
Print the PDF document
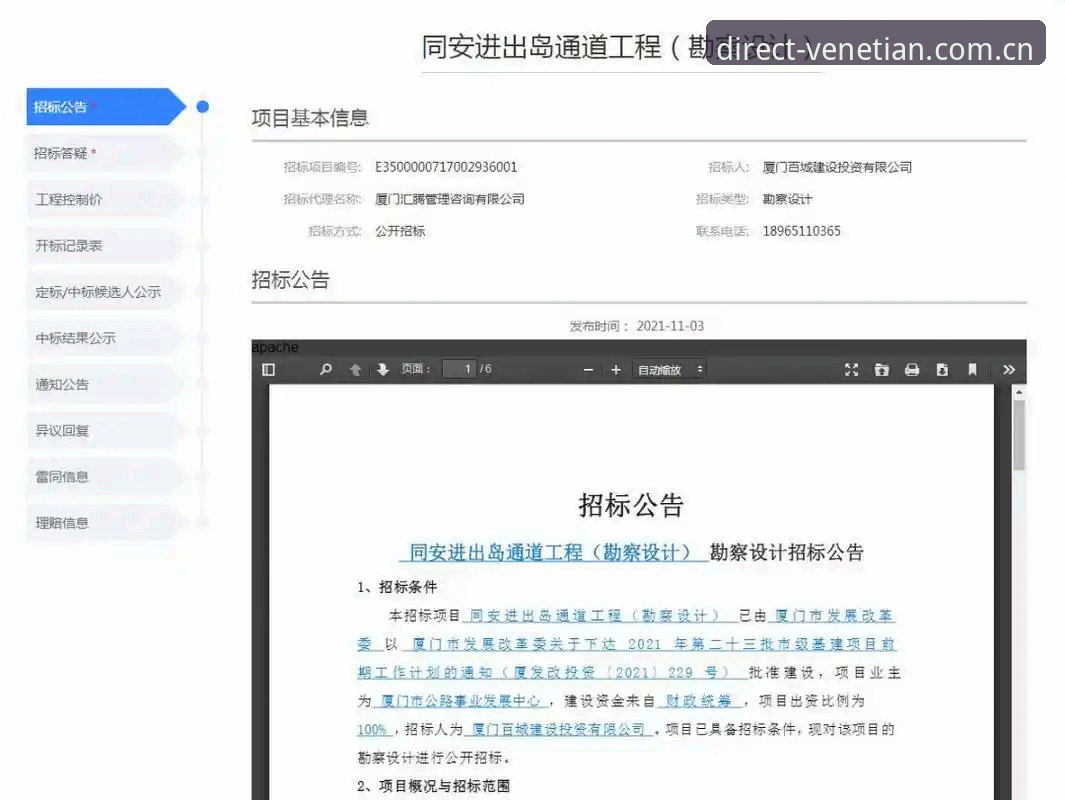[911, 369]
